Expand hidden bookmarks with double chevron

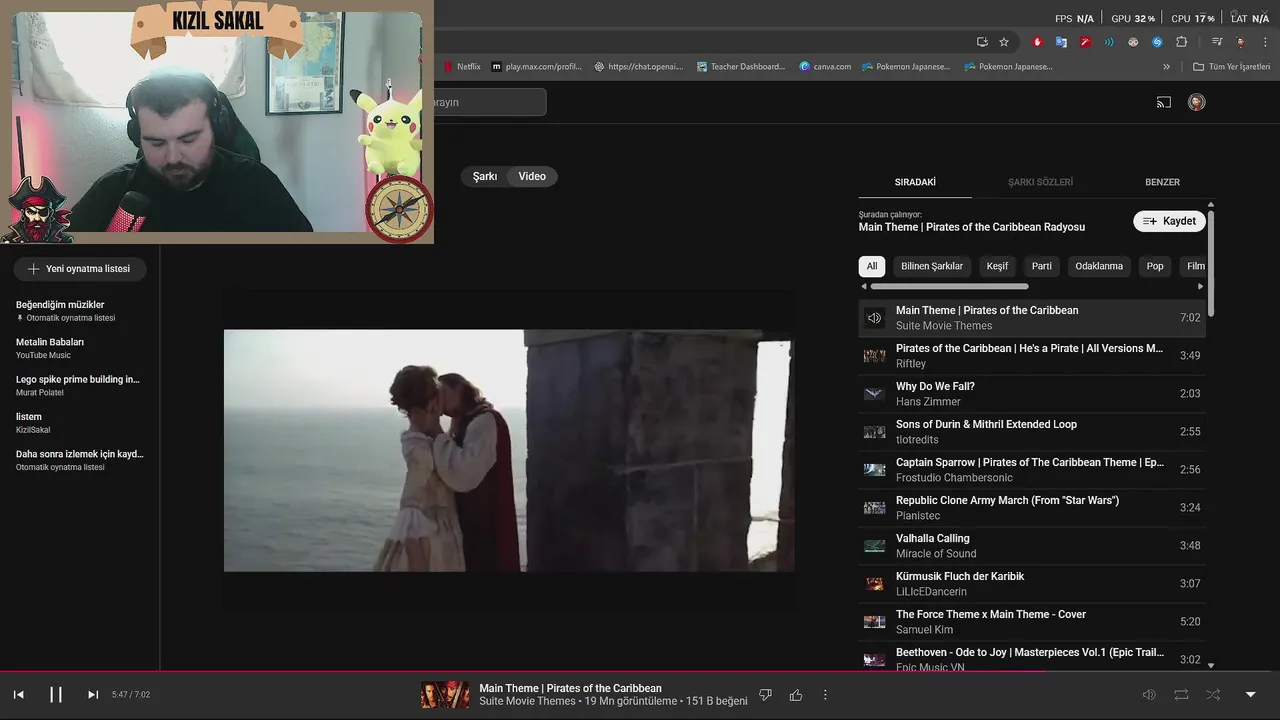(x=1166, y=67)
